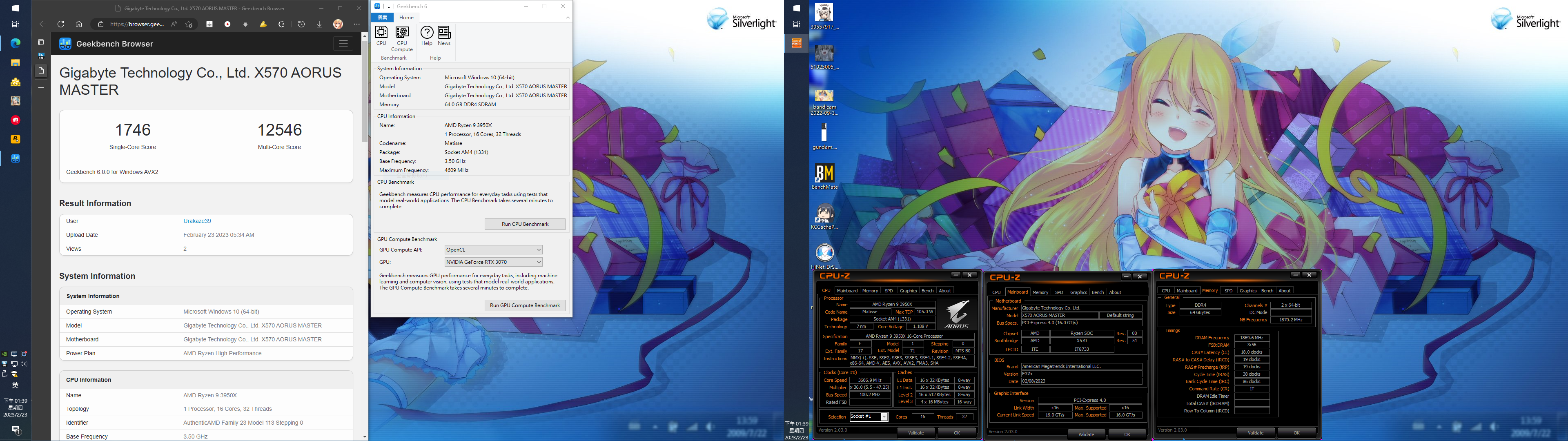Open Bench tab in first CPU-Z window
The height and width of the screenshot is (441, 1568).
pos(927,291)
